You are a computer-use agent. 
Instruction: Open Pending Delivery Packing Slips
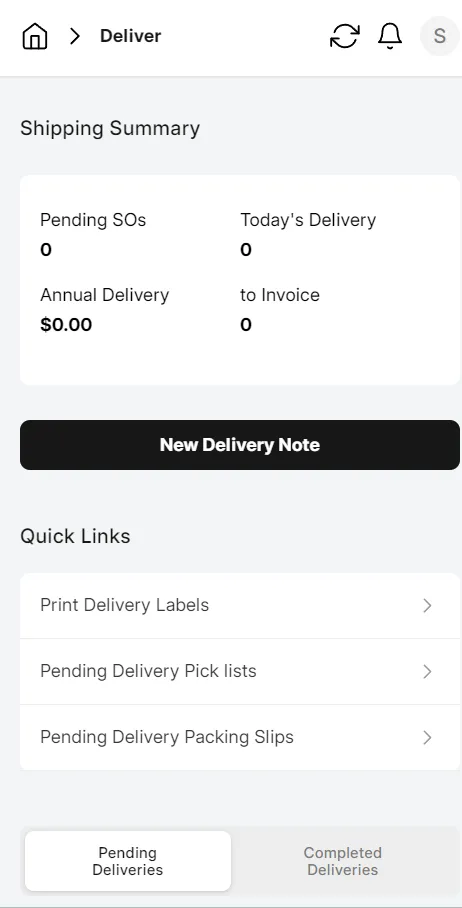pos(240,737)
